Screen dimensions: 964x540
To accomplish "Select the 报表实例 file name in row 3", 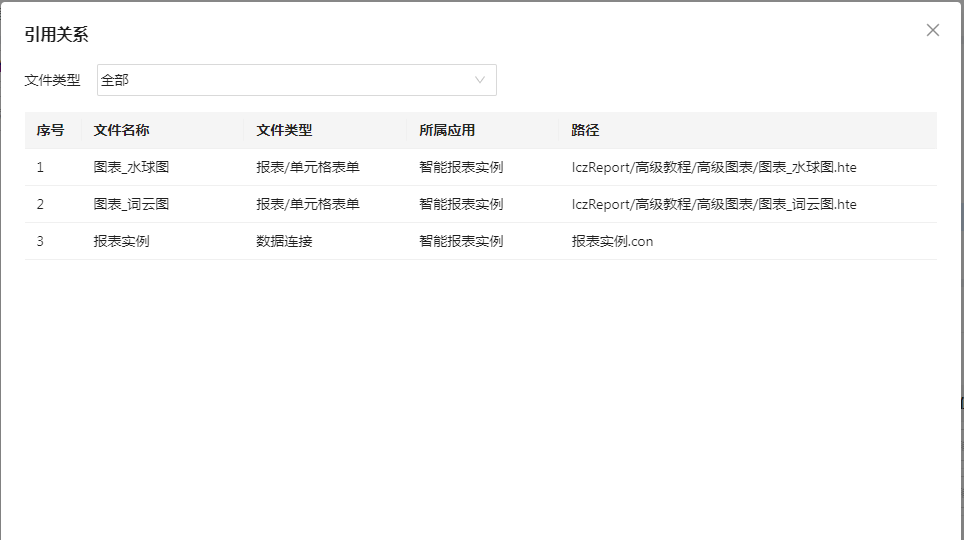I will pyautogui.click(x=121, y=241).
